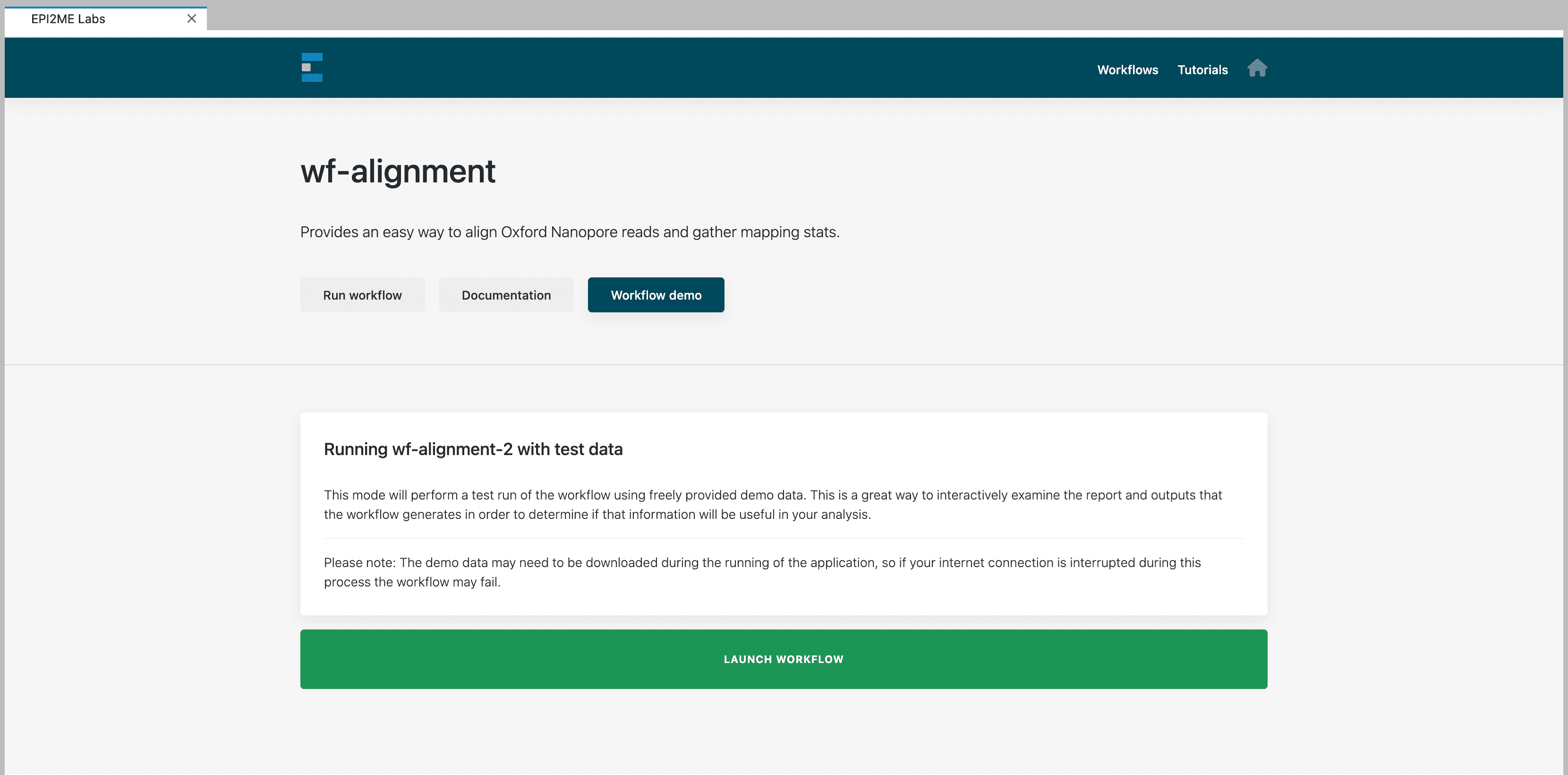
Task: Click the home icon in the navigation bar
Action: (1258, 68)
